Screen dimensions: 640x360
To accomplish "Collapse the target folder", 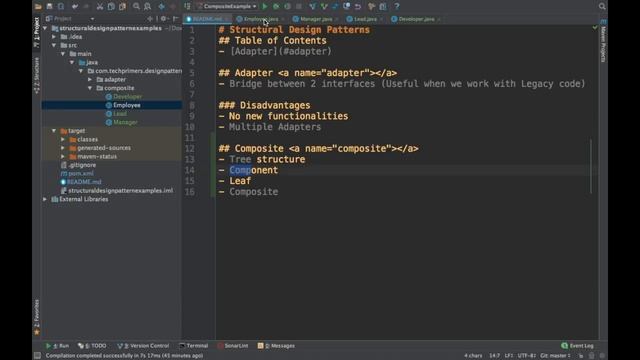I will coord(54,131).
